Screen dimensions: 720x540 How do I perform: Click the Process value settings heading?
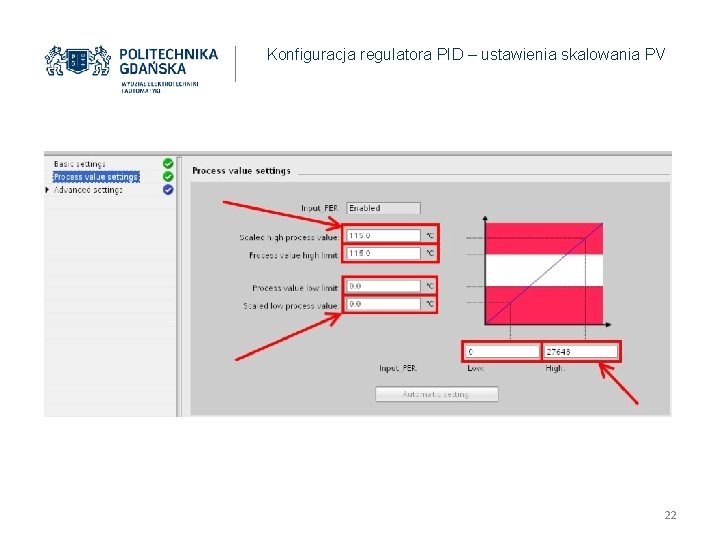point(242,171)
